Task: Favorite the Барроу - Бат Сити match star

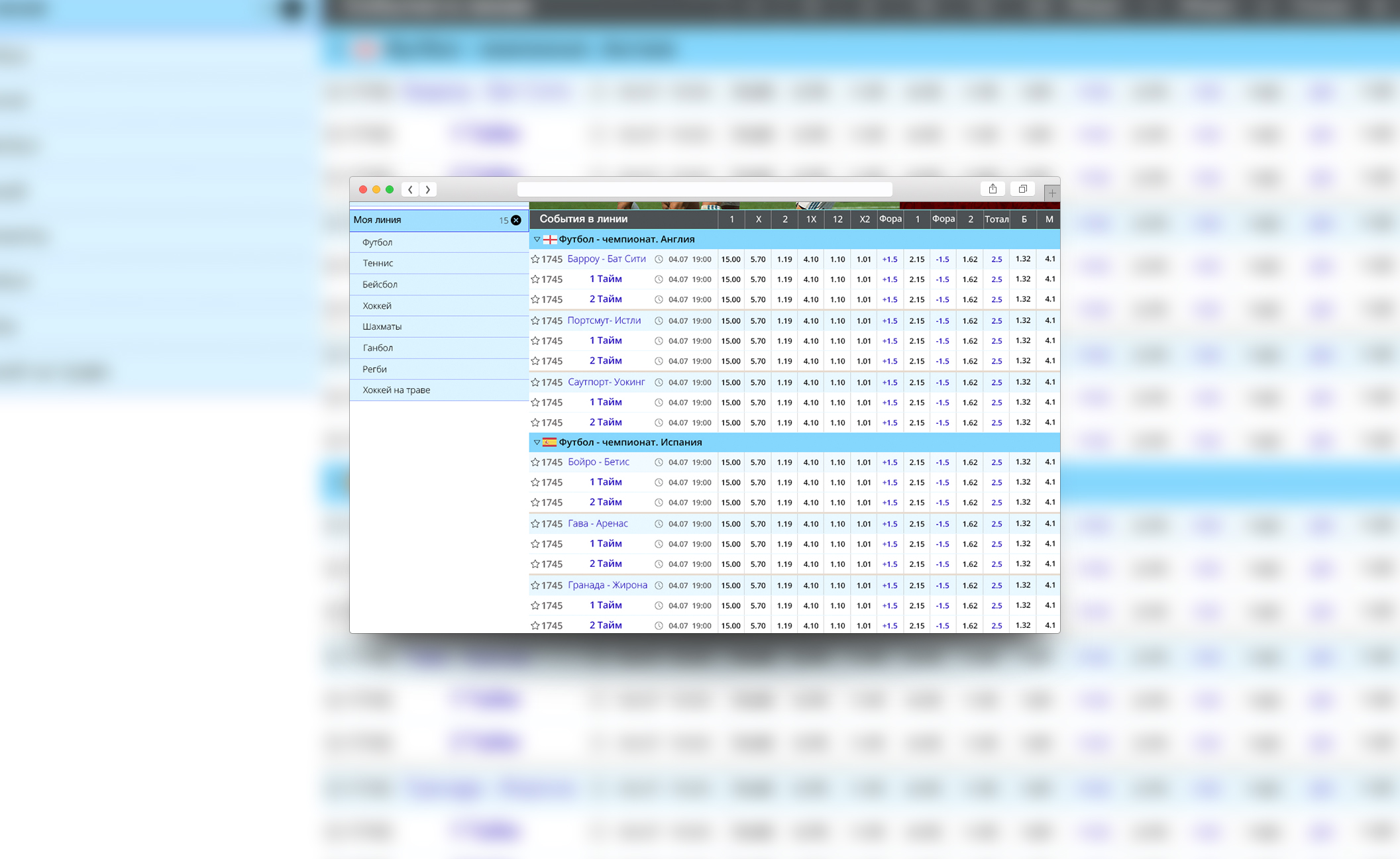Action: (x=535, y=260)
